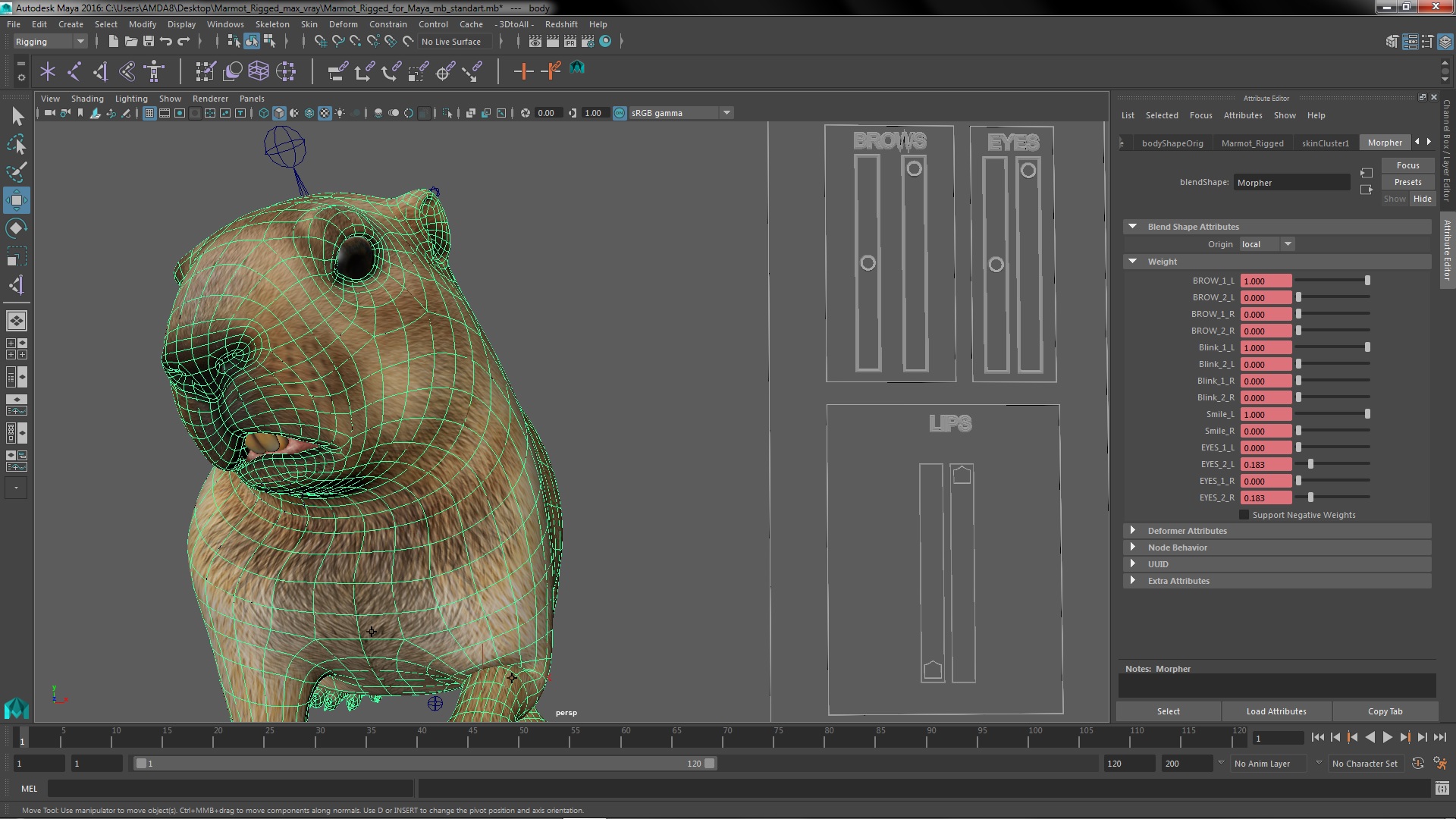Go to start of playback range
This screenshot has height=819, width=1456.
(x=1317, y=737)
